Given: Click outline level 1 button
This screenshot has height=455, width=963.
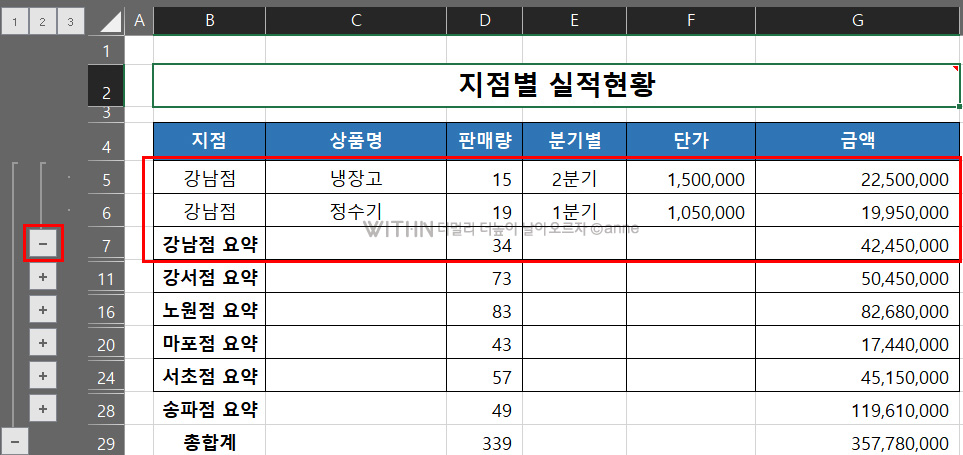Looking at the screenshot, I should click(x=15, y=22).
